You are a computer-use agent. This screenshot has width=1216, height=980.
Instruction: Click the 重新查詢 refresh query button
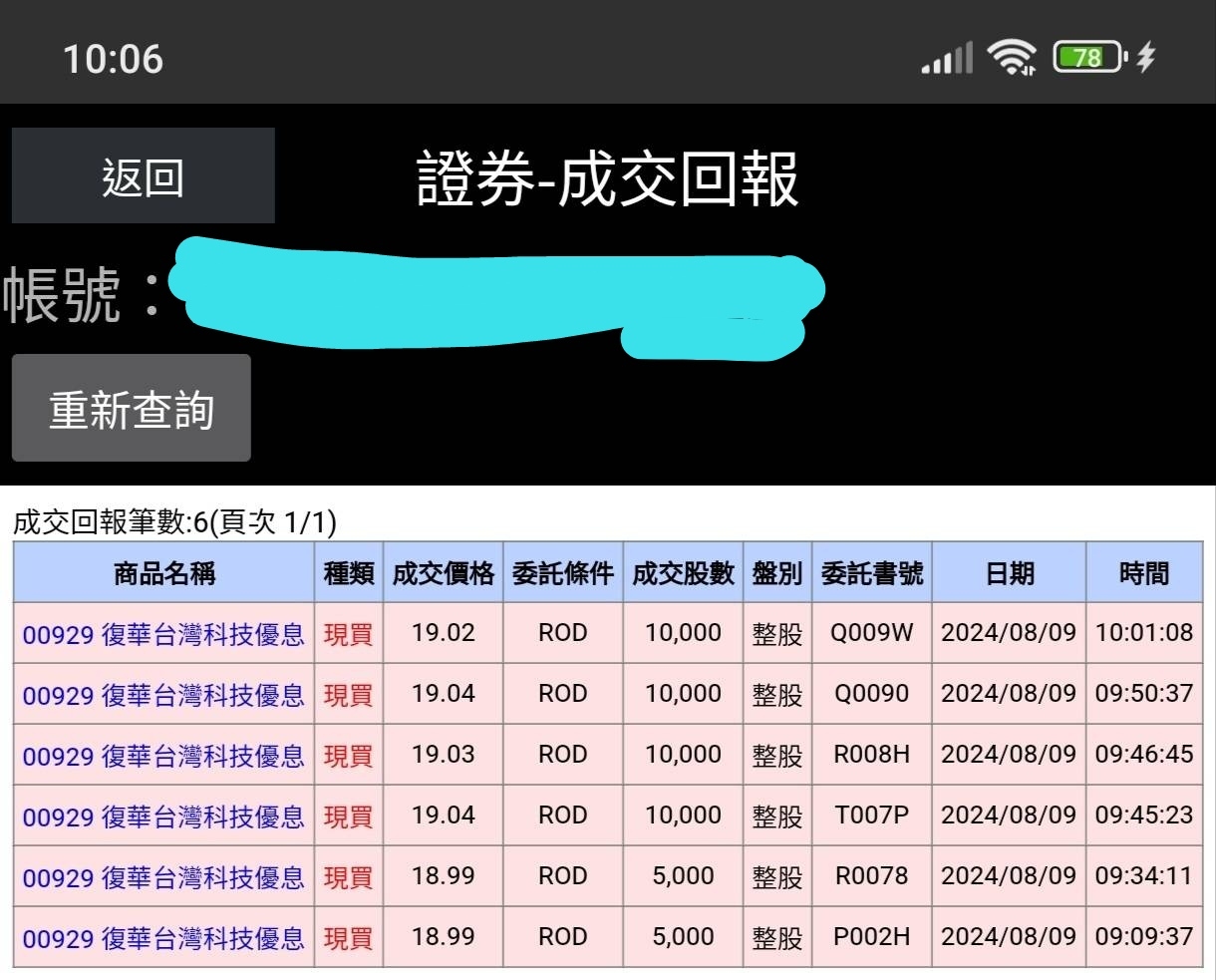click(x=132, y=408)
